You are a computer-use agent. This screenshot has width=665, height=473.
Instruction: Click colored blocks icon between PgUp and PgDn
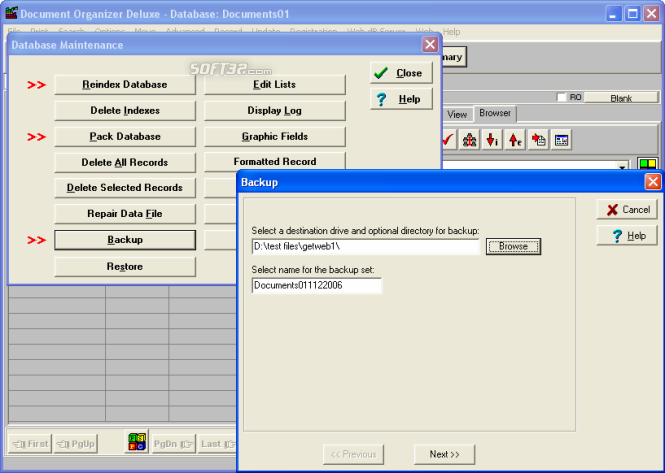pos(137,442)
